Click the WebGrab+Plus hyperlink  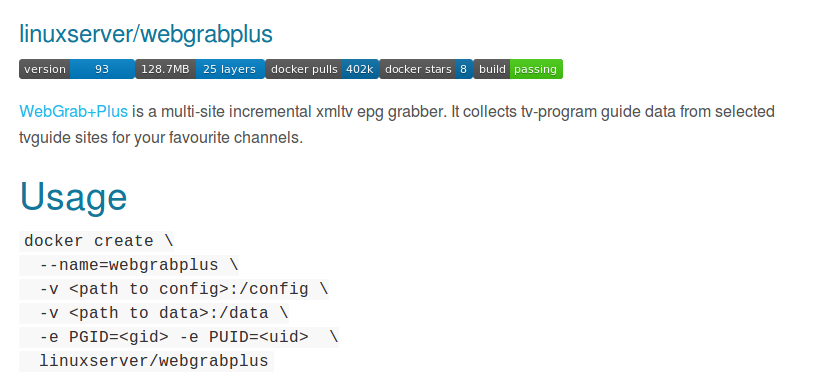pyautogui.click(x=73, y=111)
